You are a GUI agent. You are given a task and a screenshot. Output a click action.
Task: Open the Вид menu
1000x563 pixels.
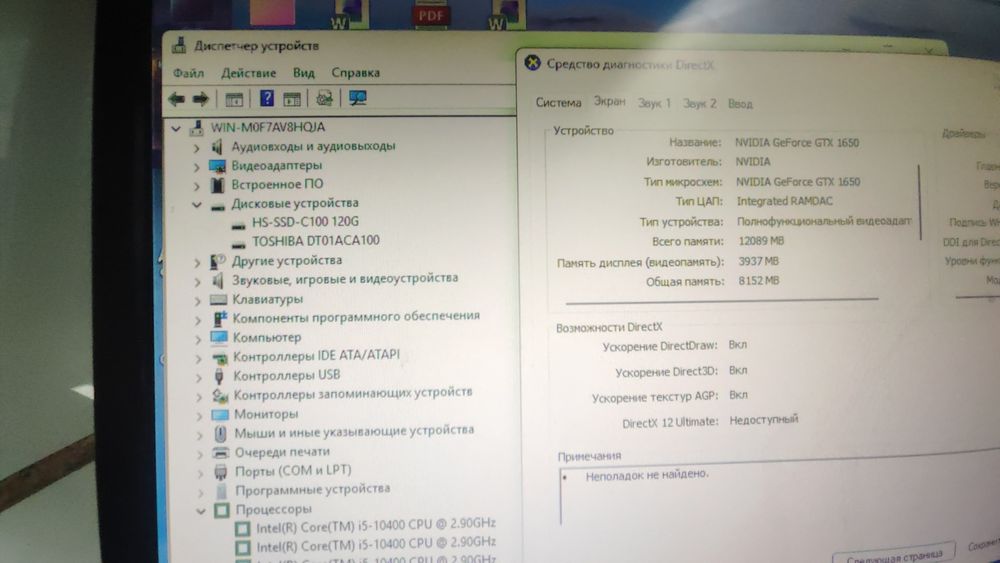(x=304, y=73)
